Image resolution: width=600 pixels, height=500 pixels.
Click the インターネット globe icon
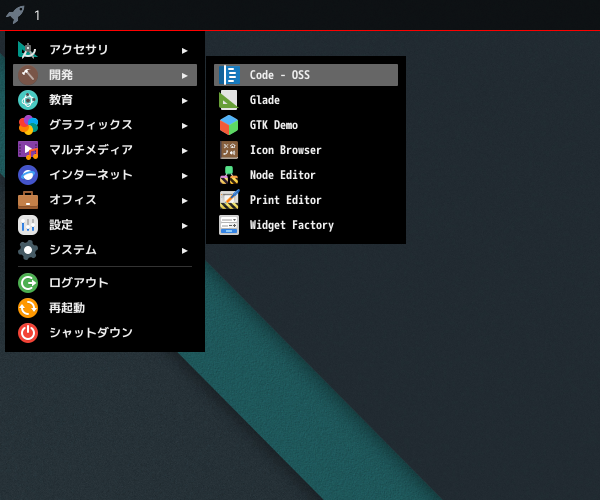pyautogui.click(x=28, y=175)
